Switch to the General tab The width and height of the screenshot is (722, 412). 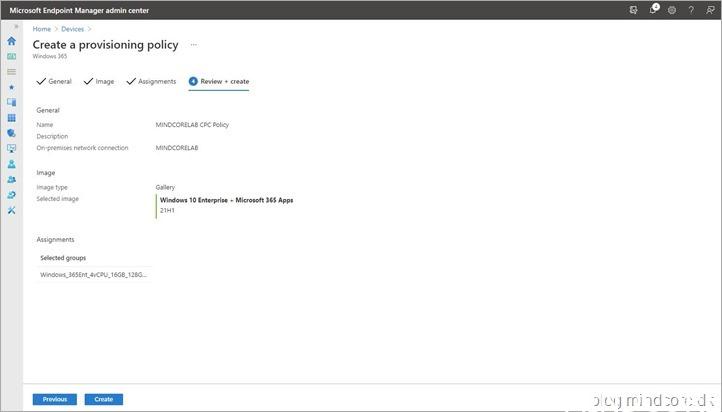(54, 81)
